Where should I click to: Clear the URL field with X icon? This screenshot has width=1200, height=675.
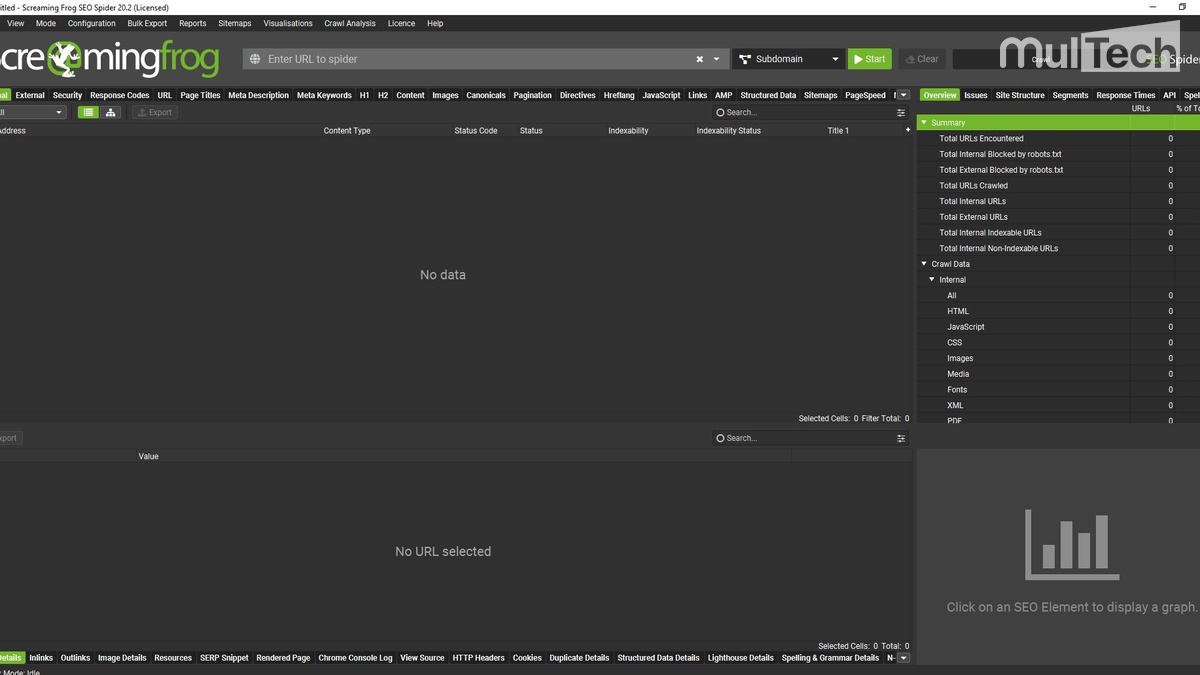point(700,59)
